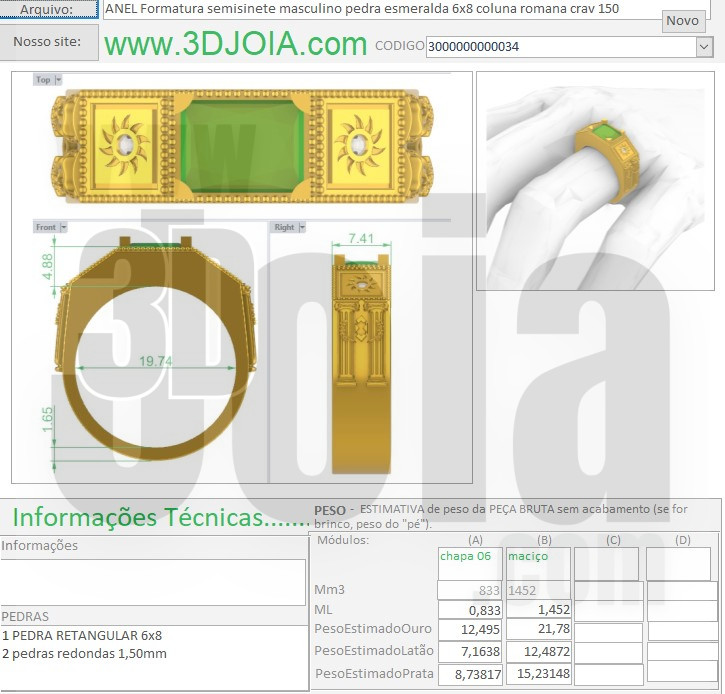Screen dimensions: 725x694
Task: Click ML value 0,833
Action: coord(470,610)
